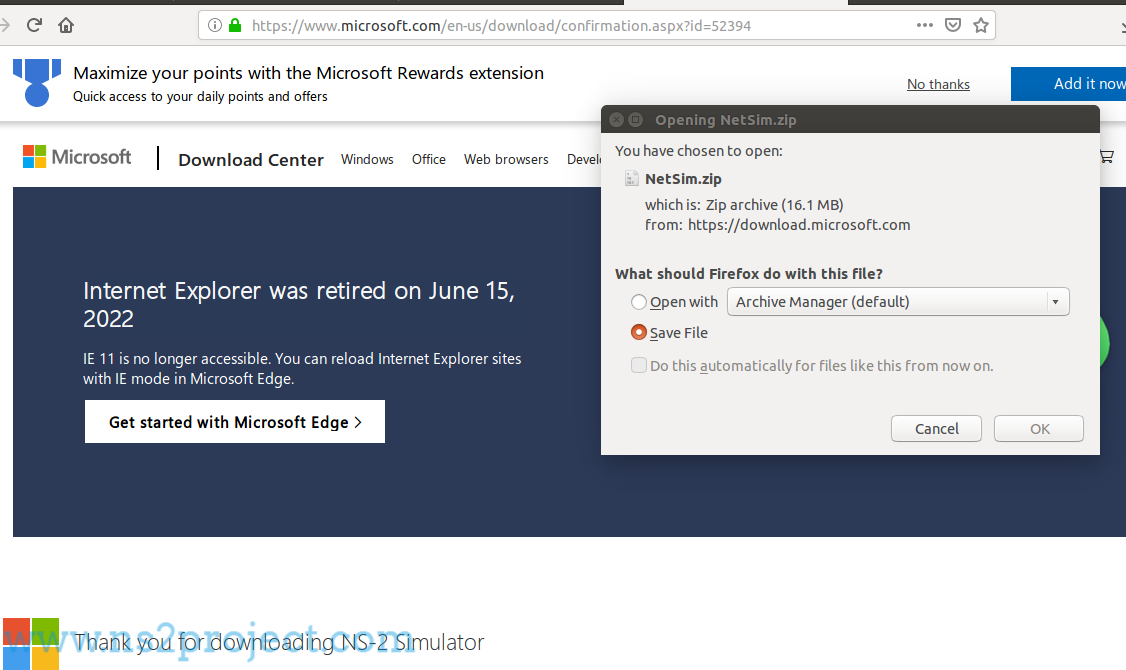Viewport: 1126px width, 670px height.
Task: Confirm the dialog with OK
Action: pos(1039,429)
